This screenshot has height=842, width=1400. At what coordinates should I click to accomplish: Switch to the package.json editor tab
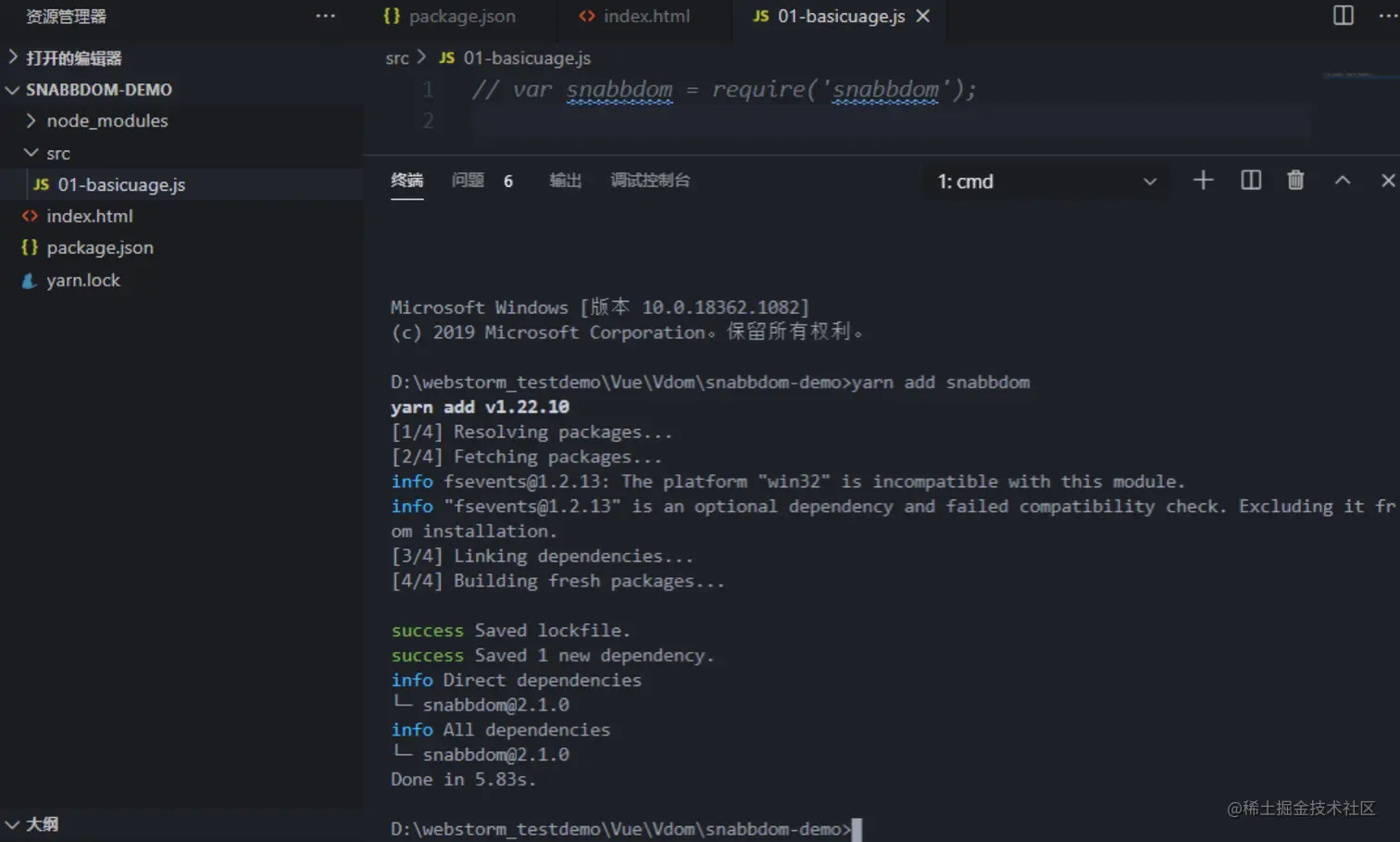460,17
